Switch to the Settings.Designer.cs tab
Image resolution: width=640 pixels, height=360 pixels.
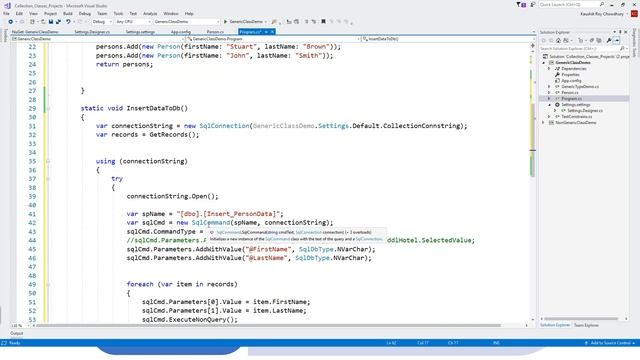pyautogui.click(x=92, y=32)
